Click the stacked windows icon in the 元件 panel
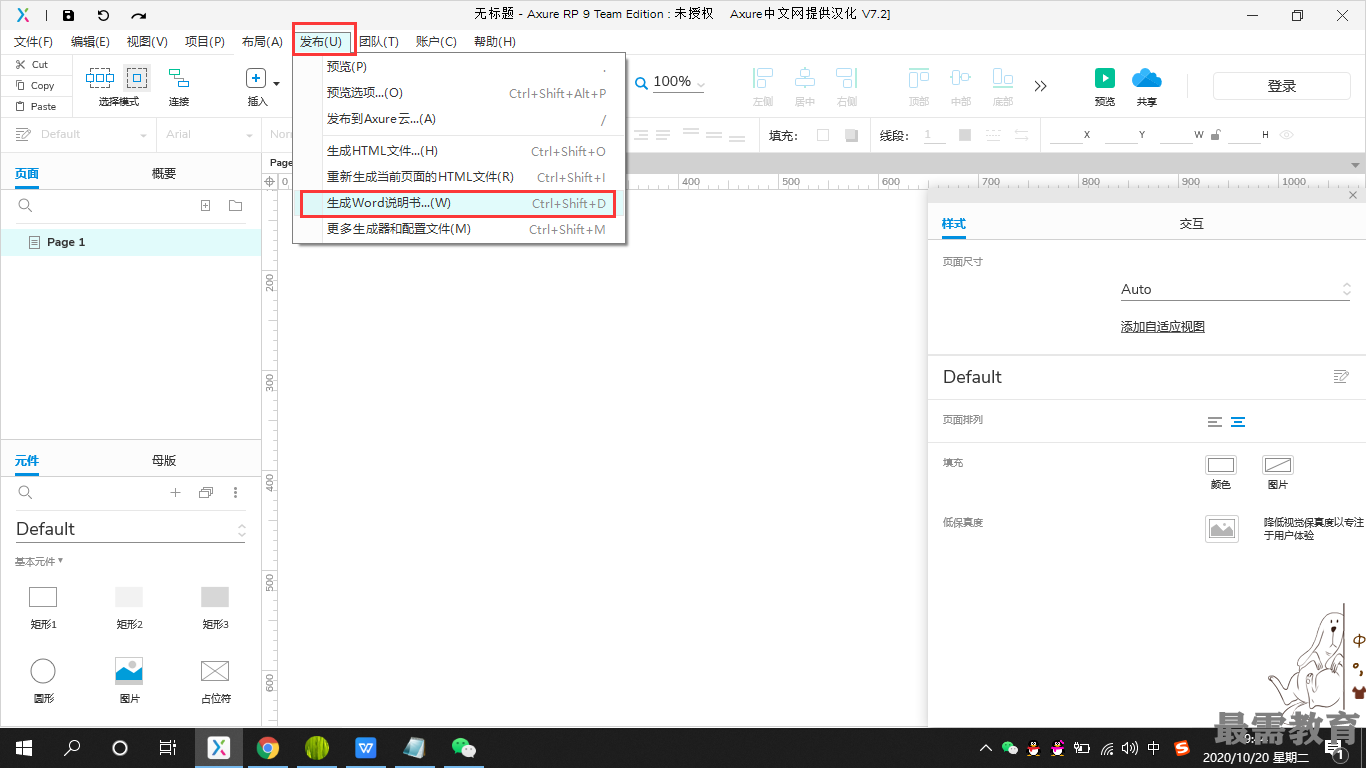 [x=206, y=492]
